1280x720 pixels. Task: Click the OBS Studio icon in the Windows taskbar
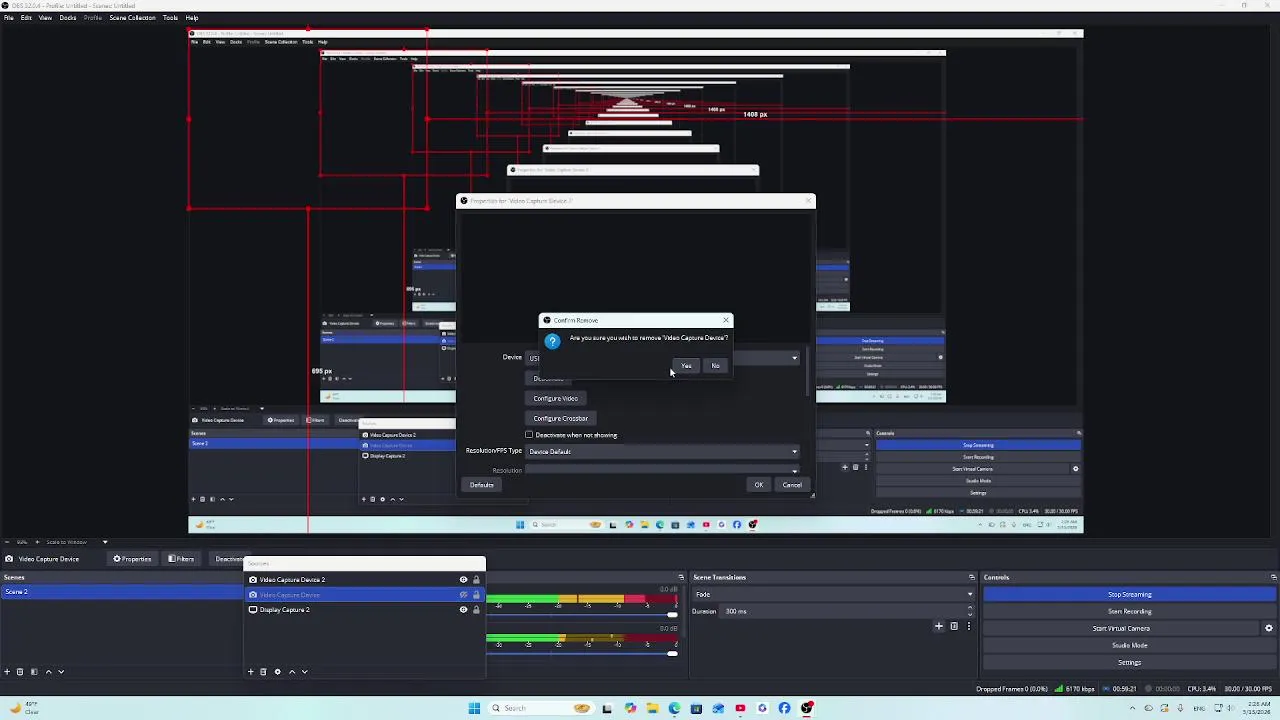[807, 708]
